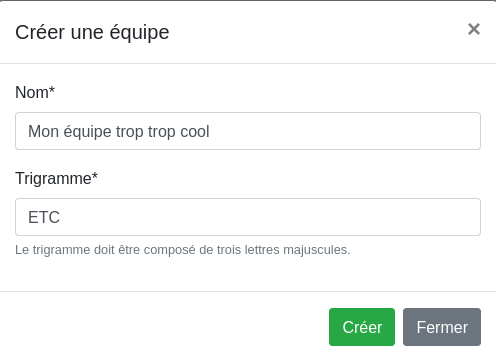Click the grey Fermer button

442,327
